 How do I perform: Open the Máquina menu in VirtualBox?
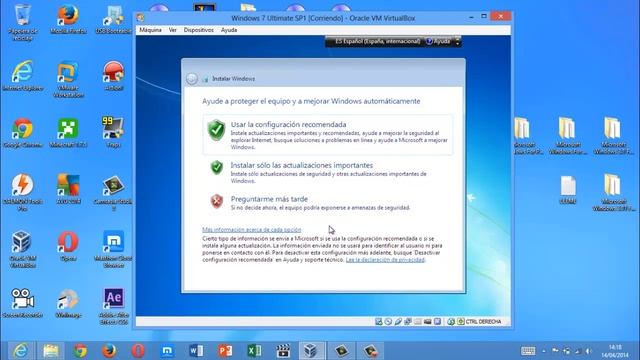pyautogui.click(x=150, y=30)
